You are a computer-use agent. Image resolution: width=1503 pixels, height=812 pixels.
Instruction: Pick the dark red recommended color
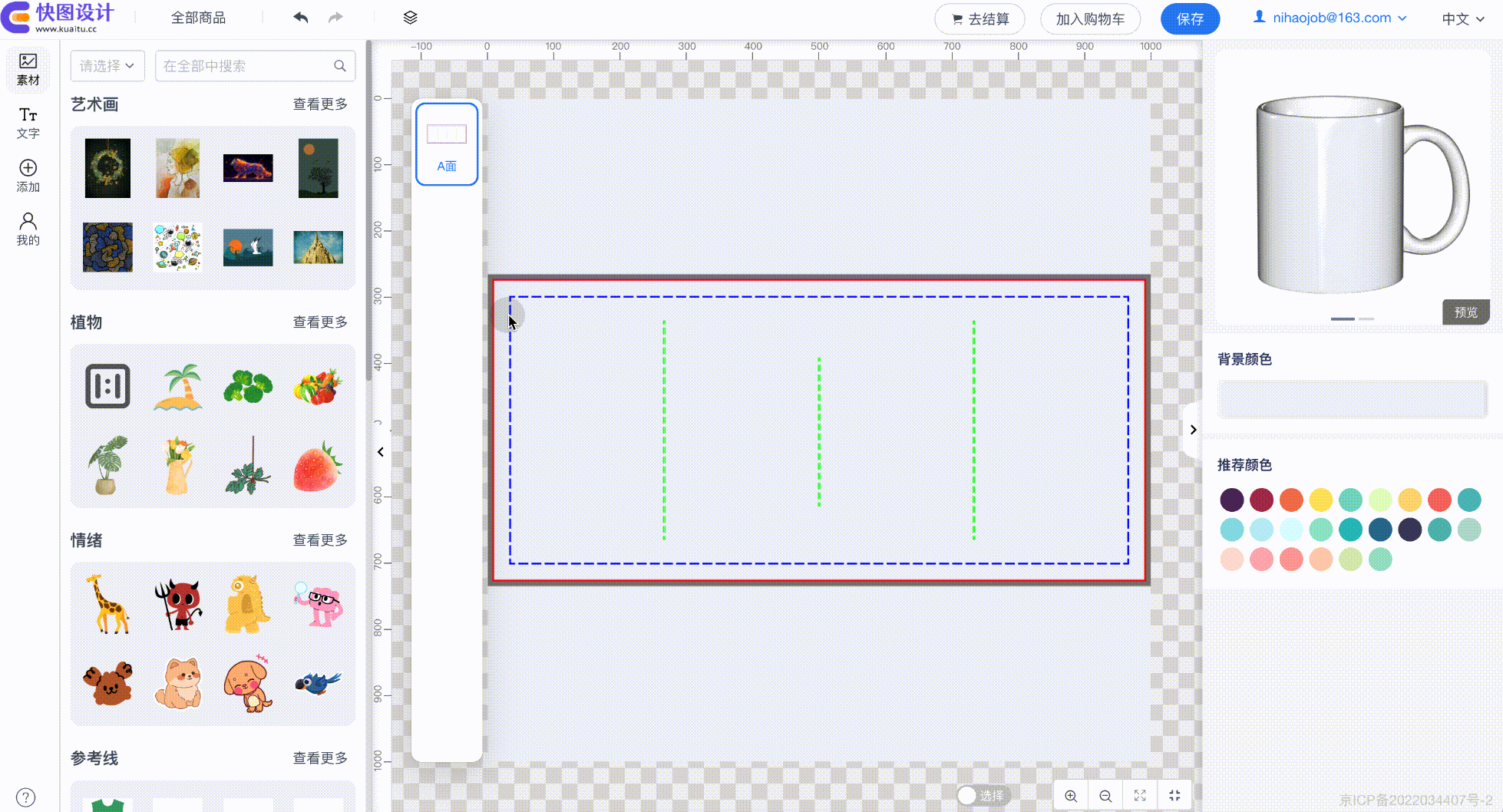coord(1261,500)
